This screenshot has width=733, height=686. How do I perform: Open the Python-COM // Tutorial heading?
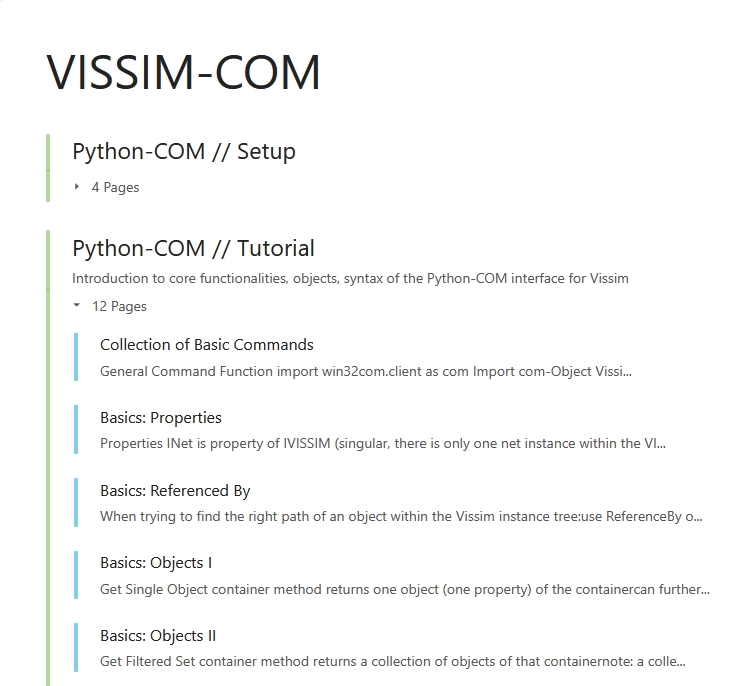click(x=193, y=248)
